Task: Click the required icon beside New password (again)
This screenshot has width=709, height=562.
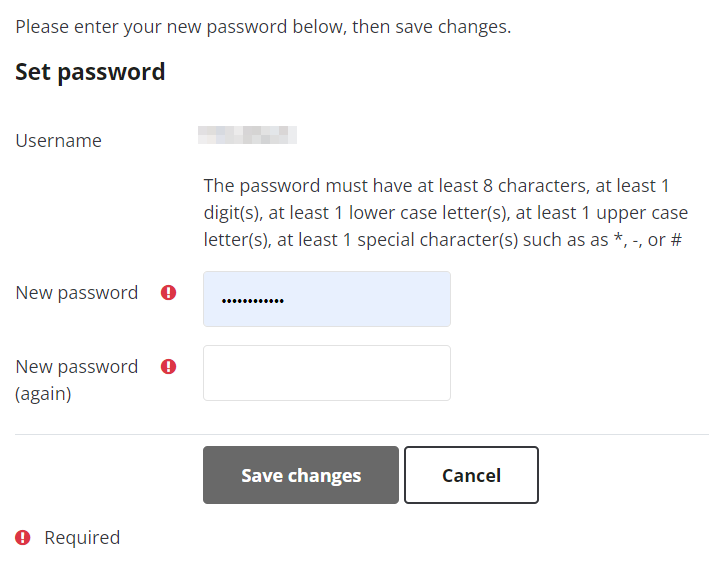Action: (x=168, y=366)
